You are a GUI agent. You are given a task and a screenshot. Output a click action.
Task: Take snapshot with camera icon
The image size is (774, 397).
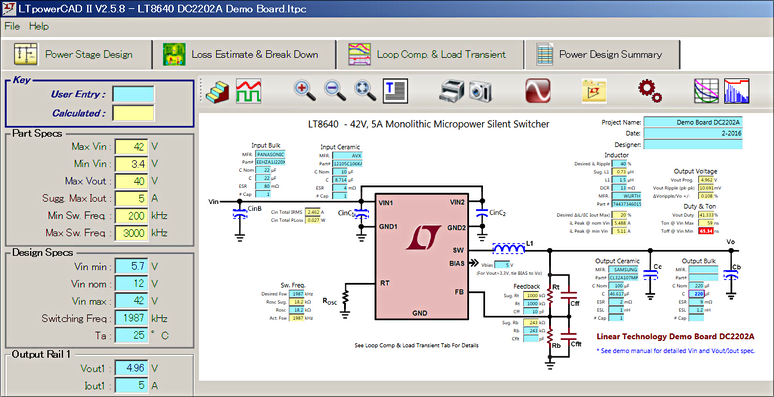480,92
